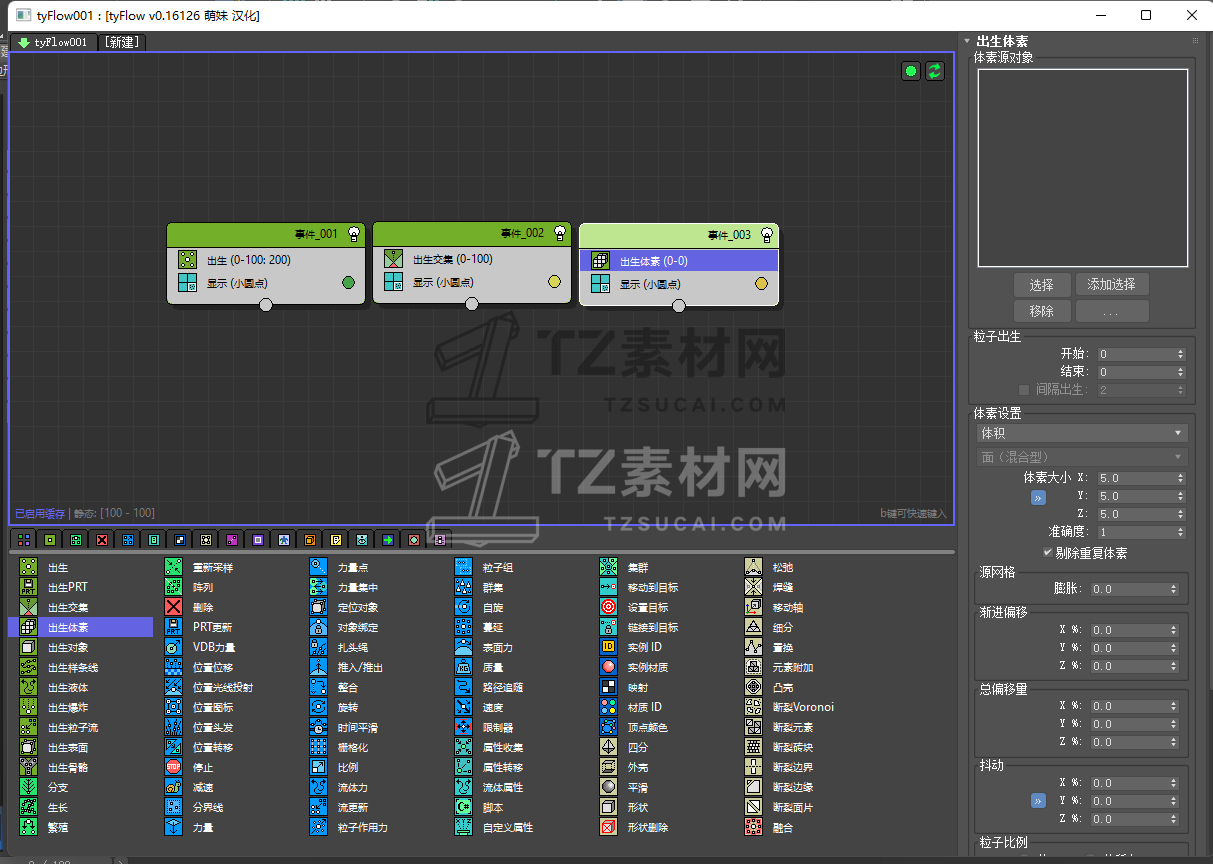1213x864 pixels.
Task: Select the 出生 (0-100: 200) operator row
Action: [x=266, y=260]
